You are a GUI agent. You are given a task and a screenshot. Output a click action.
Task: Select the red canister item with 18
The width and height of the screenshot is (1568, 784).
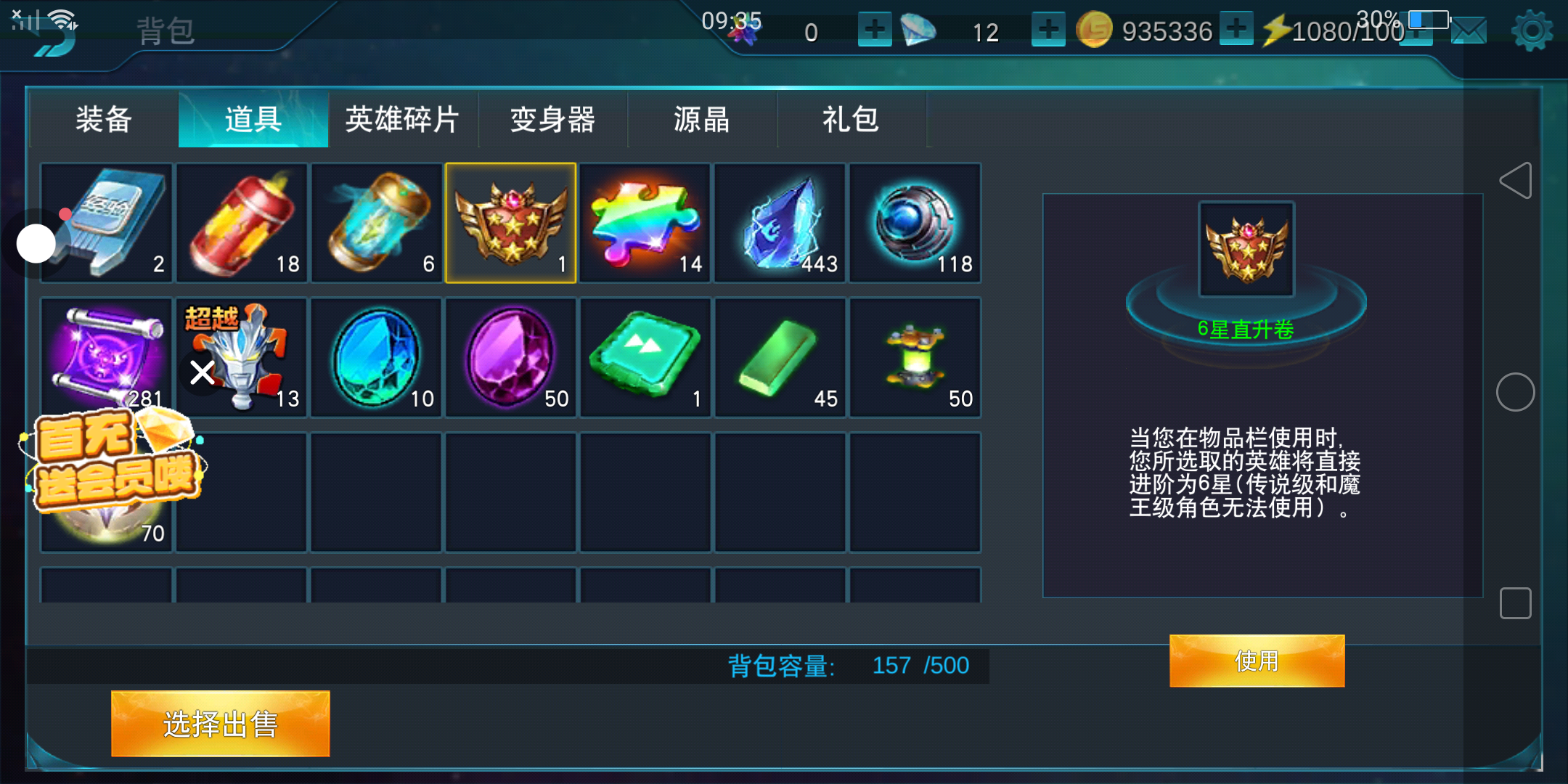click(x=241, y=223)
